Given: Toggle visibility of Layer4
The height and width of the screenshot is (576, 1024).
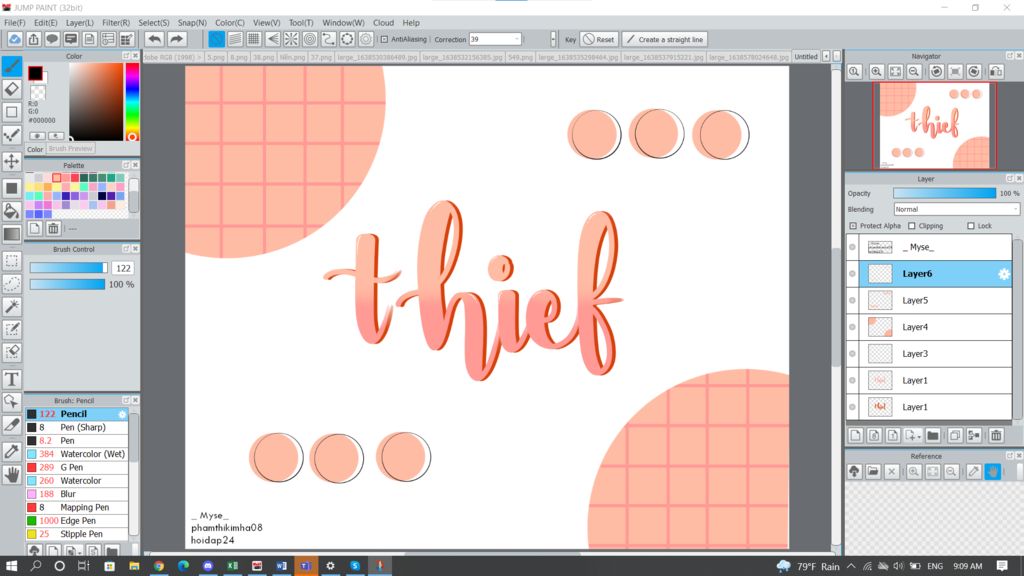Looking at the screenshot, I should pyautogui.click(x=852, y=327).
